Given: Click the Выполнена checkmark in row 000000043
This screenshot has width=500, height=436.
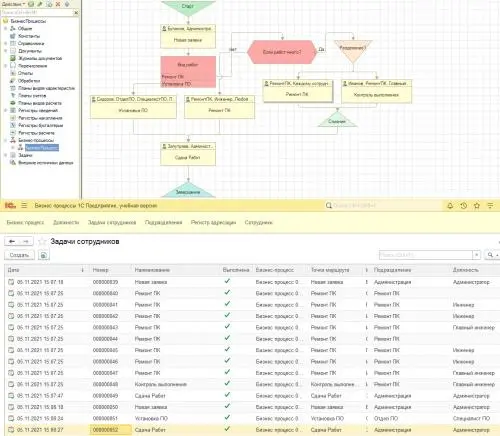Looking at the screenshot, I should point(227,327).
